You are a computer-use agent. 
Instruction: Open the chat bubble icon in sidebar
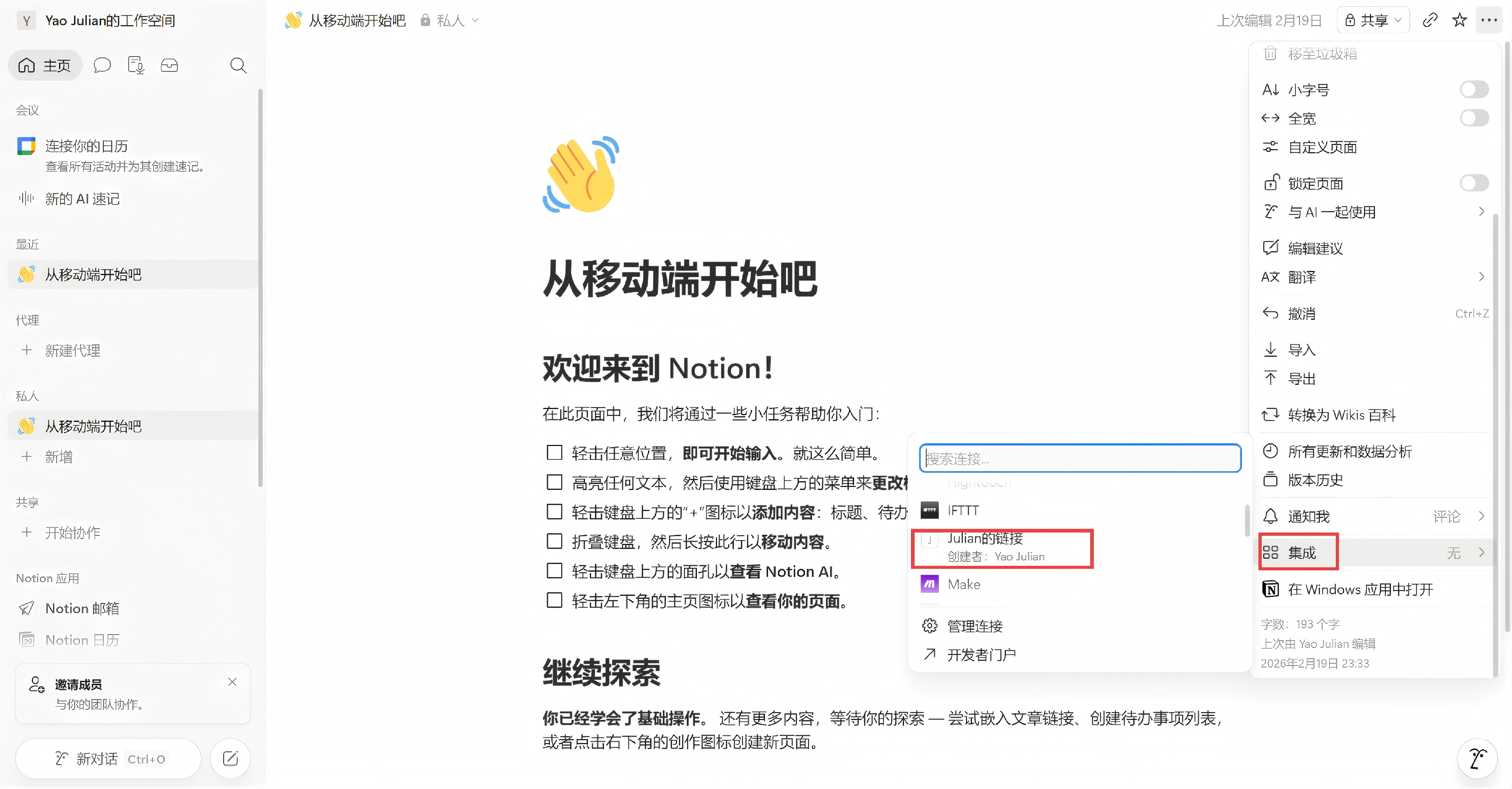click(x=102, y=65)
